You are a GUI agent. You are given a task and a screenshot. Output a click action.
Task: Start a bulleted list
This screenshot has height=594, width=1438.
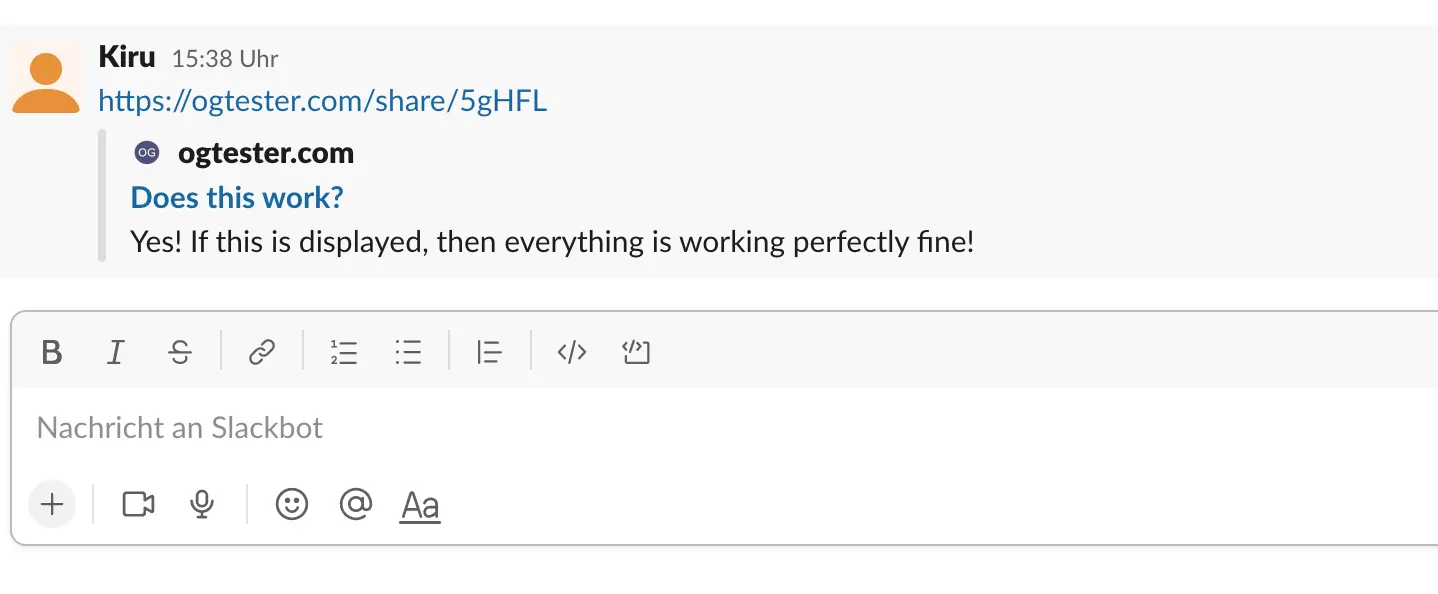point(408,352)
